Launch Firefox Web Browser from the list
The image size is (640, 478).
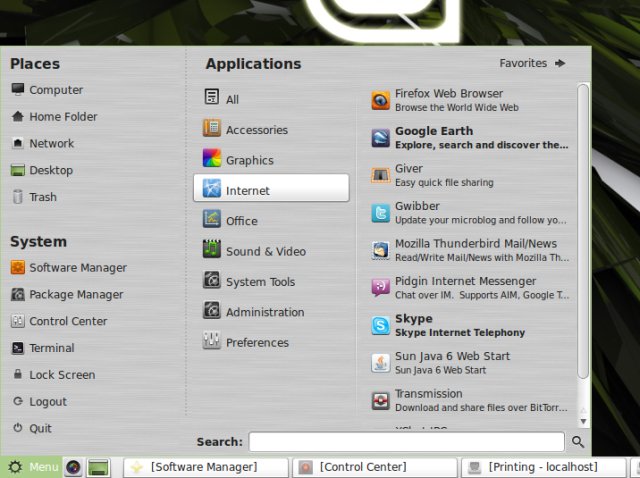(448, 100)
